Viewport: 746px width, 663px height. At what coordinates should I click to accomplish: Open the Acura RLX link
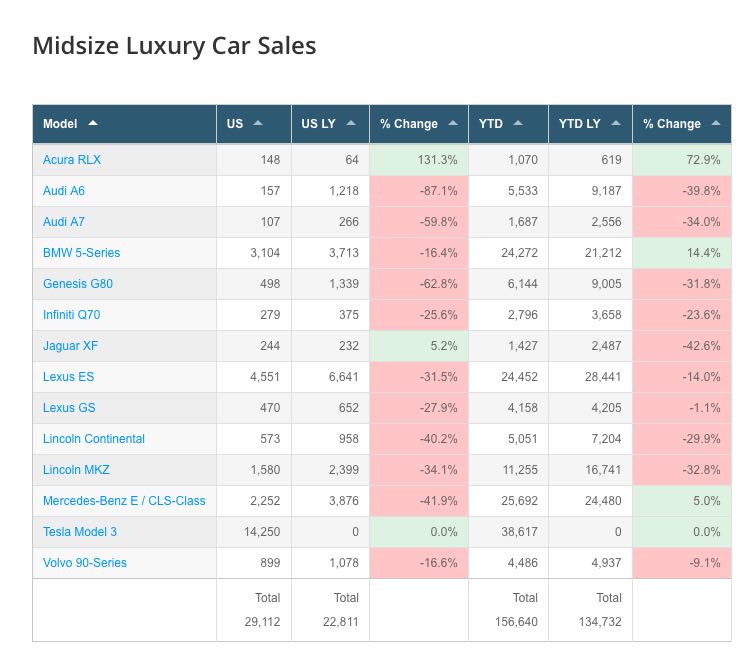click(72, 160)
